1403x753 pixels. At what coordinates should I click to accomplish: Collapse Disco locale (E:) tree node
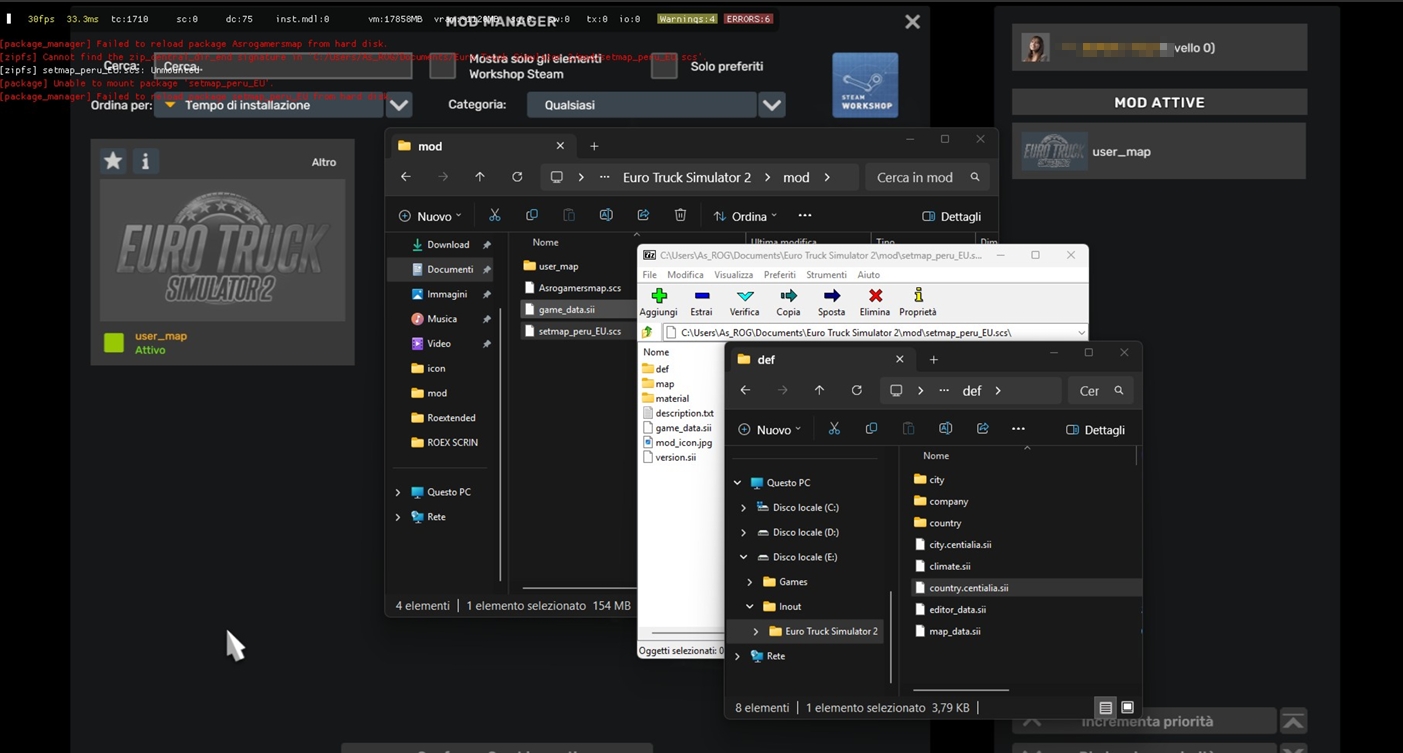click(743, 557)
